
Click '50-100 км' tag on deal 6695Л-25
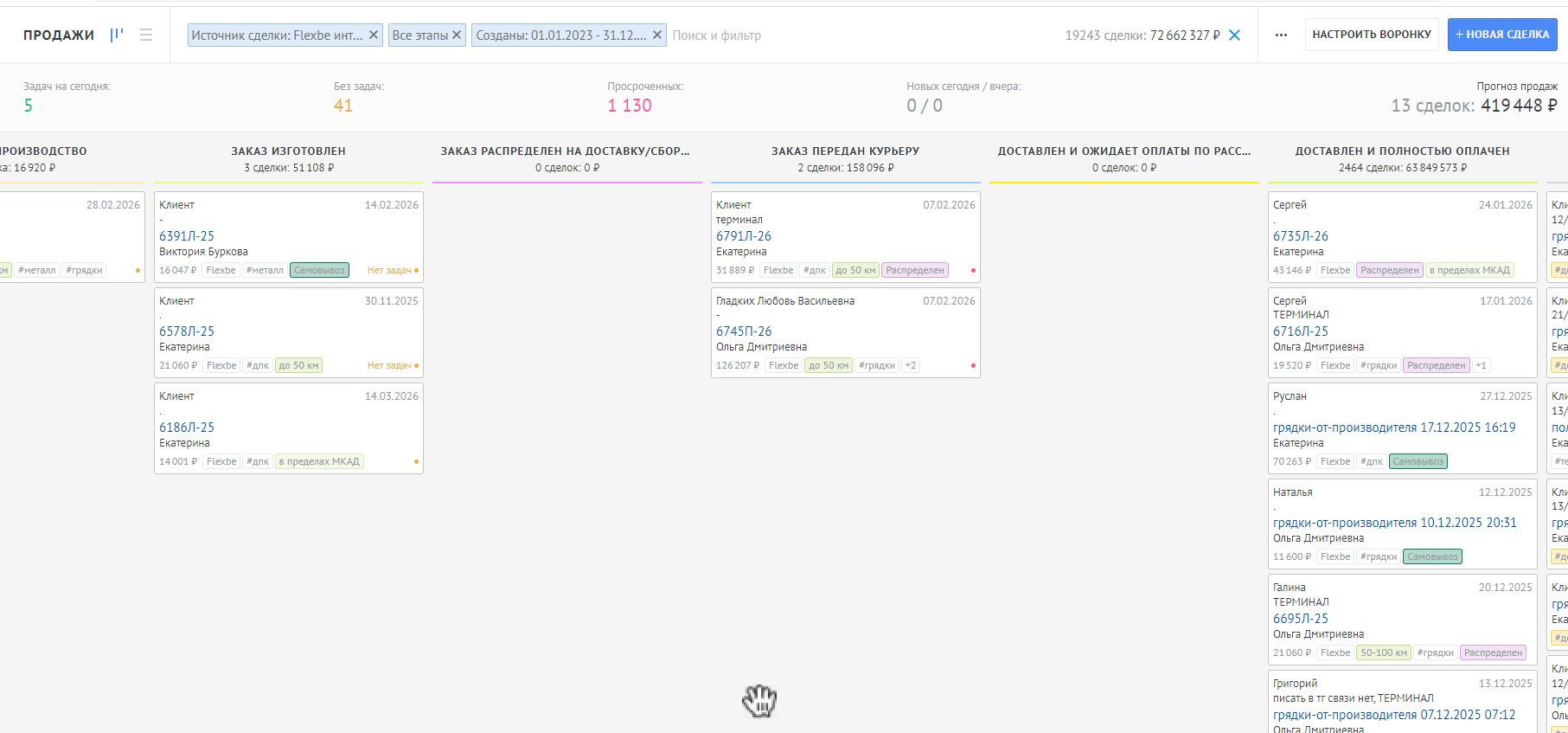pos(1384,653)
